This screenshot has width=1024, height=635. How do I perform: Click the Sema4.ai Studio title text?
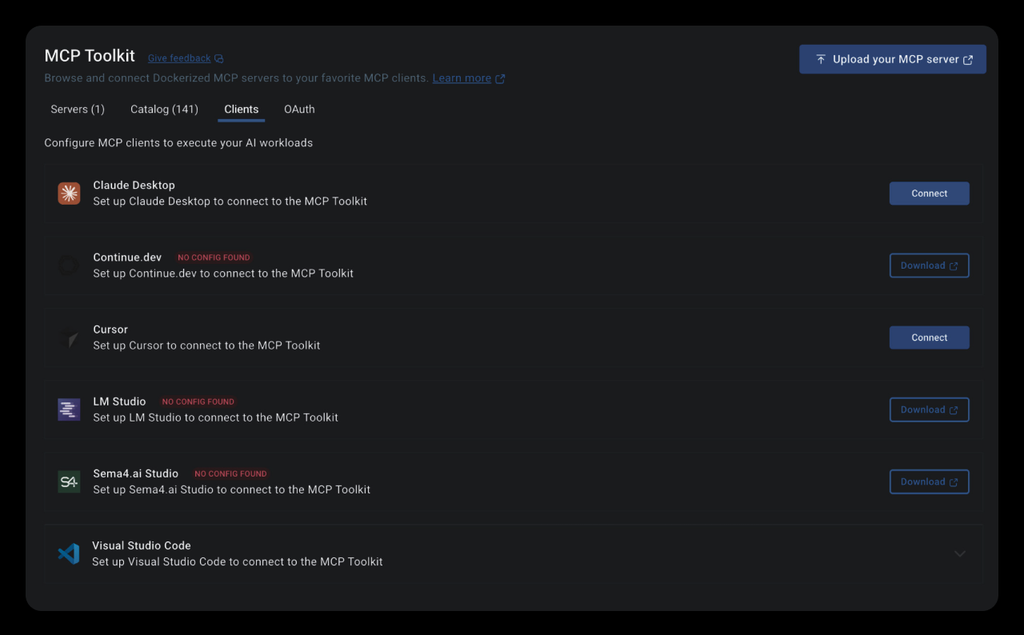coord(135,474)
